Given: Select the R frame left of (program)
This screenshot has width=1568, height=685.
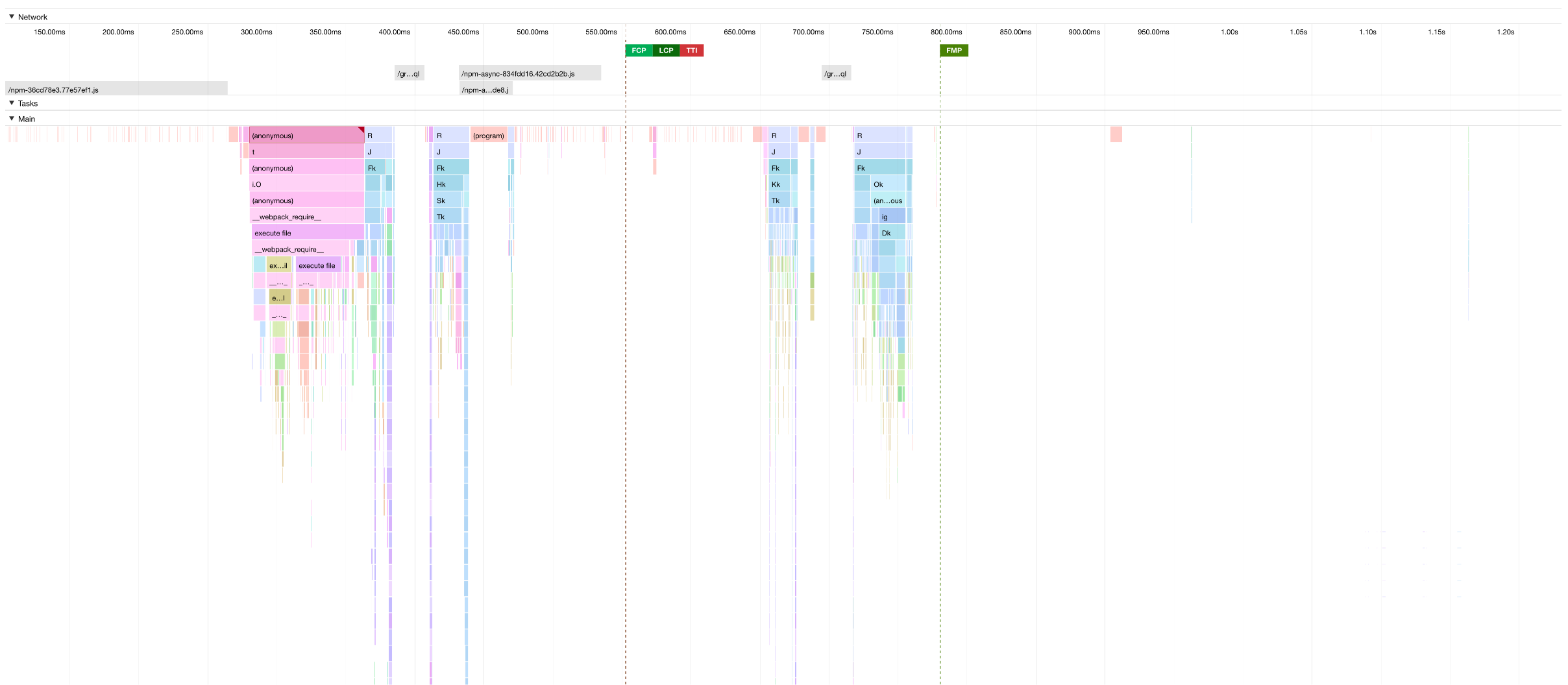Looking at the screenshot, I should [451, 136].
